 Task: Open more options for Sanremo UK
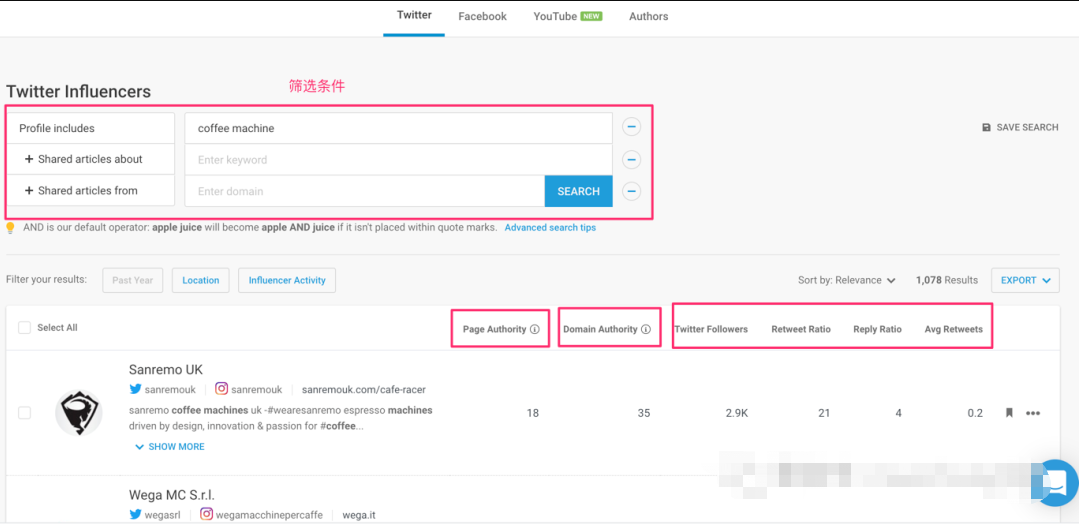(x=1033, y=413)
